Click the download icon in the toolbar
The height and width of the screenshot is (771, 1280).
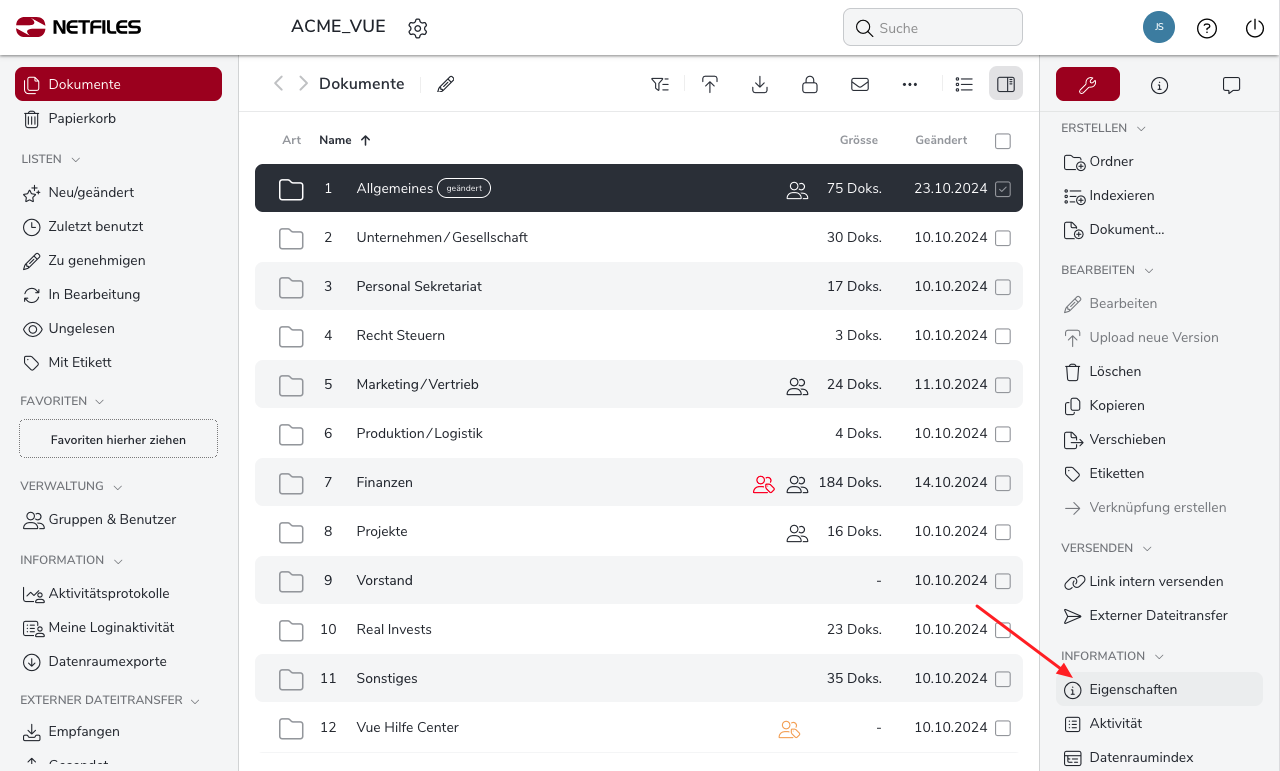pyautogui.click(x=759, y=84)
